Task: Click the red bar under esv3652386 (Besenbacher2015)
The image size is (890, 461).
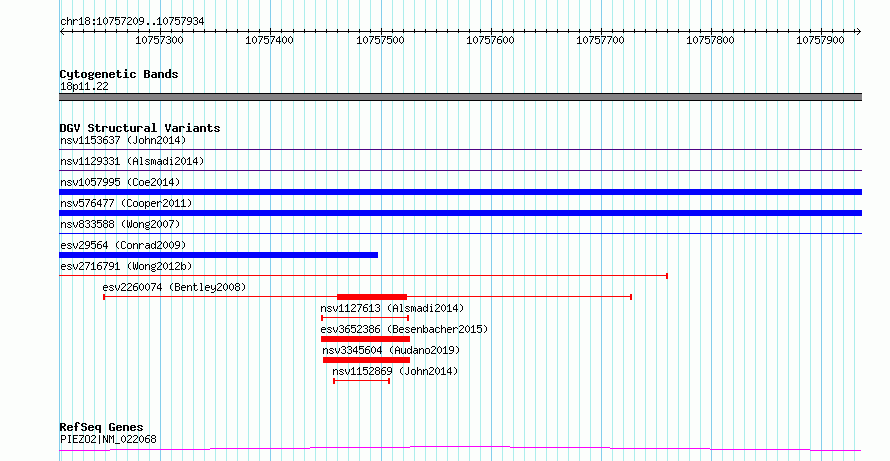Action: click(x=366, y=339)
